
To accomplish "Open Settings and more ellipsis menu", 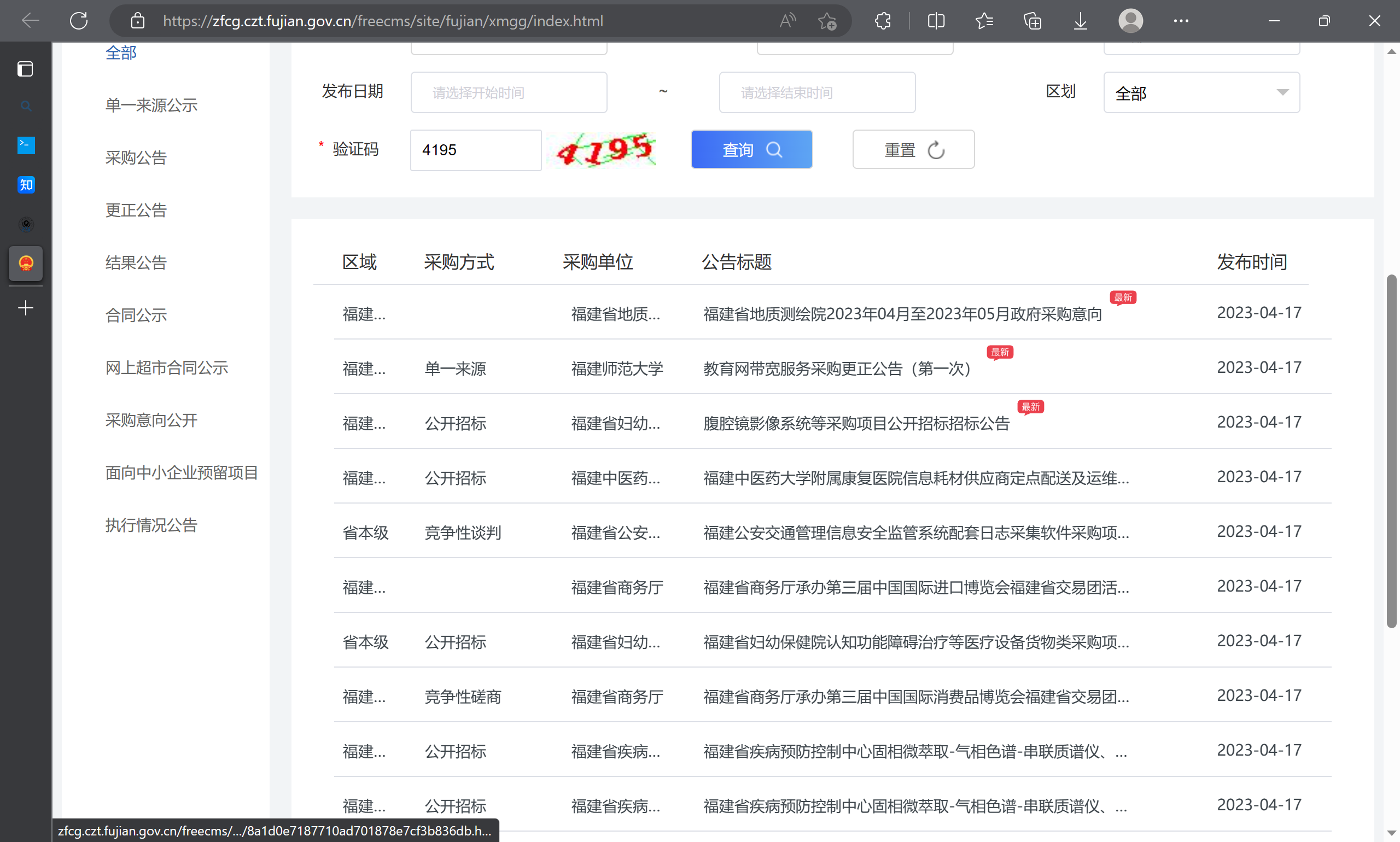I will click(1181, 21).
